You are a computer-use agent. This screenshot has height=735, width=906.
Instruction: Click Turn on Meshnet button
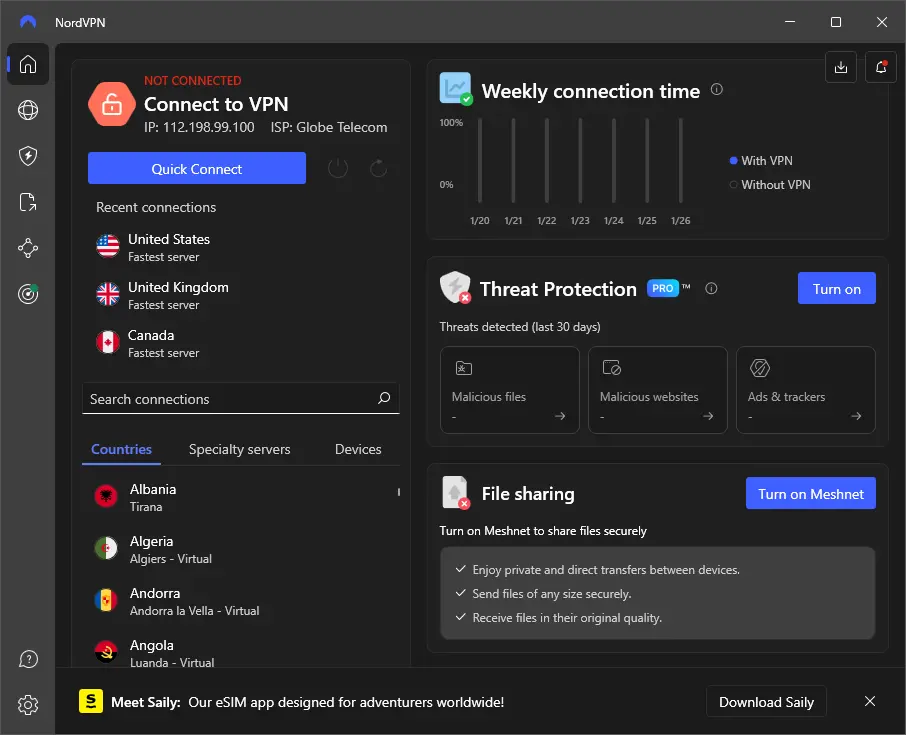(x=810, y=493)
